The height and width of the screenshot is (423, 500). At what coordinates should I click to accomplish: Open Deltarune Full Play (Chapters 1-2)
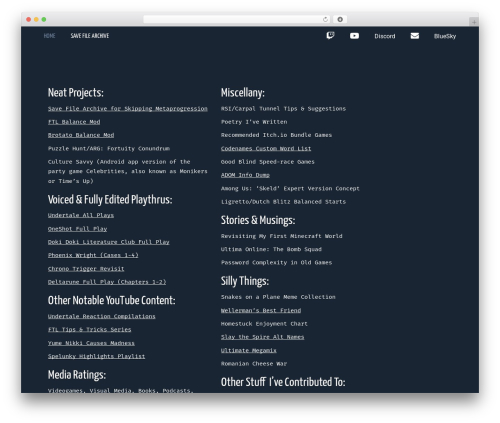tap(107, 282)
